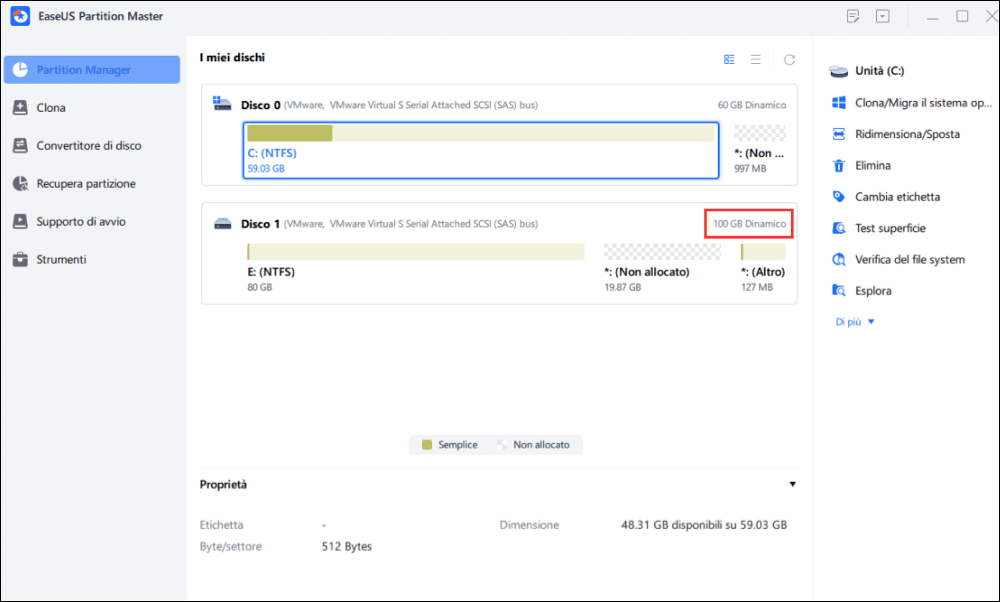Refresh the disk list

790,59
